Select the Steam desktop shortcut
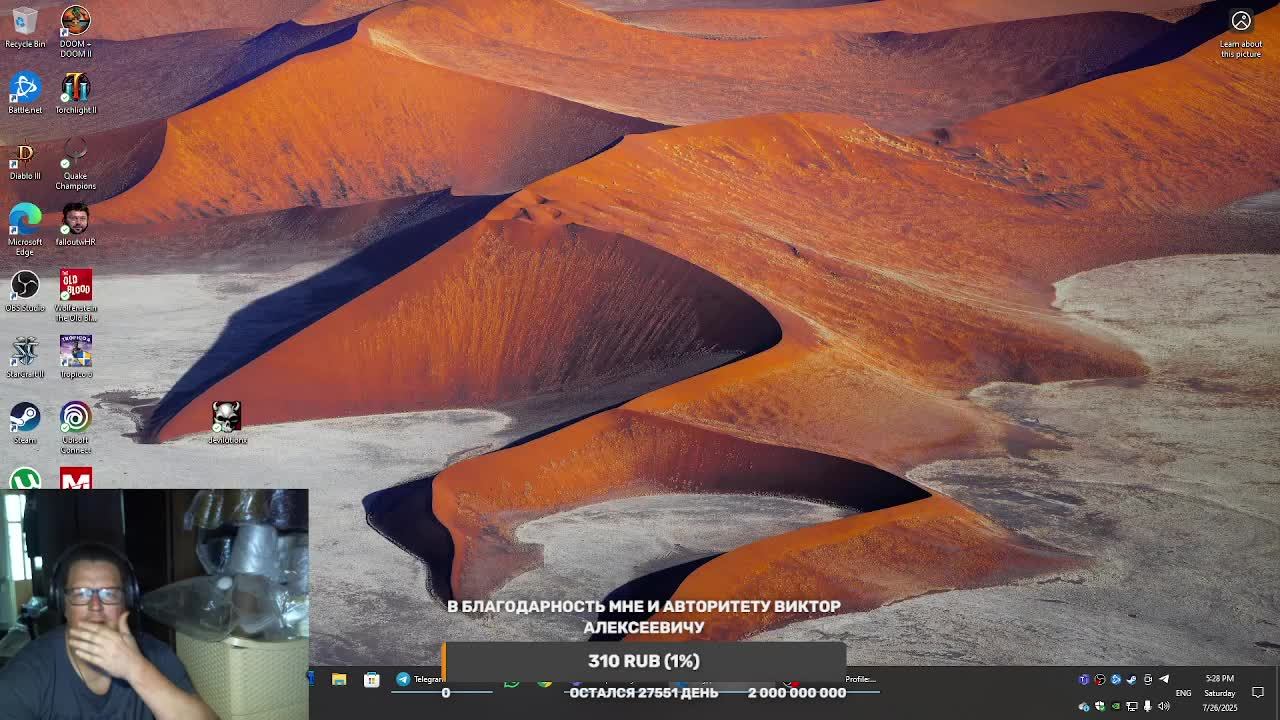 tap(25, 424)
